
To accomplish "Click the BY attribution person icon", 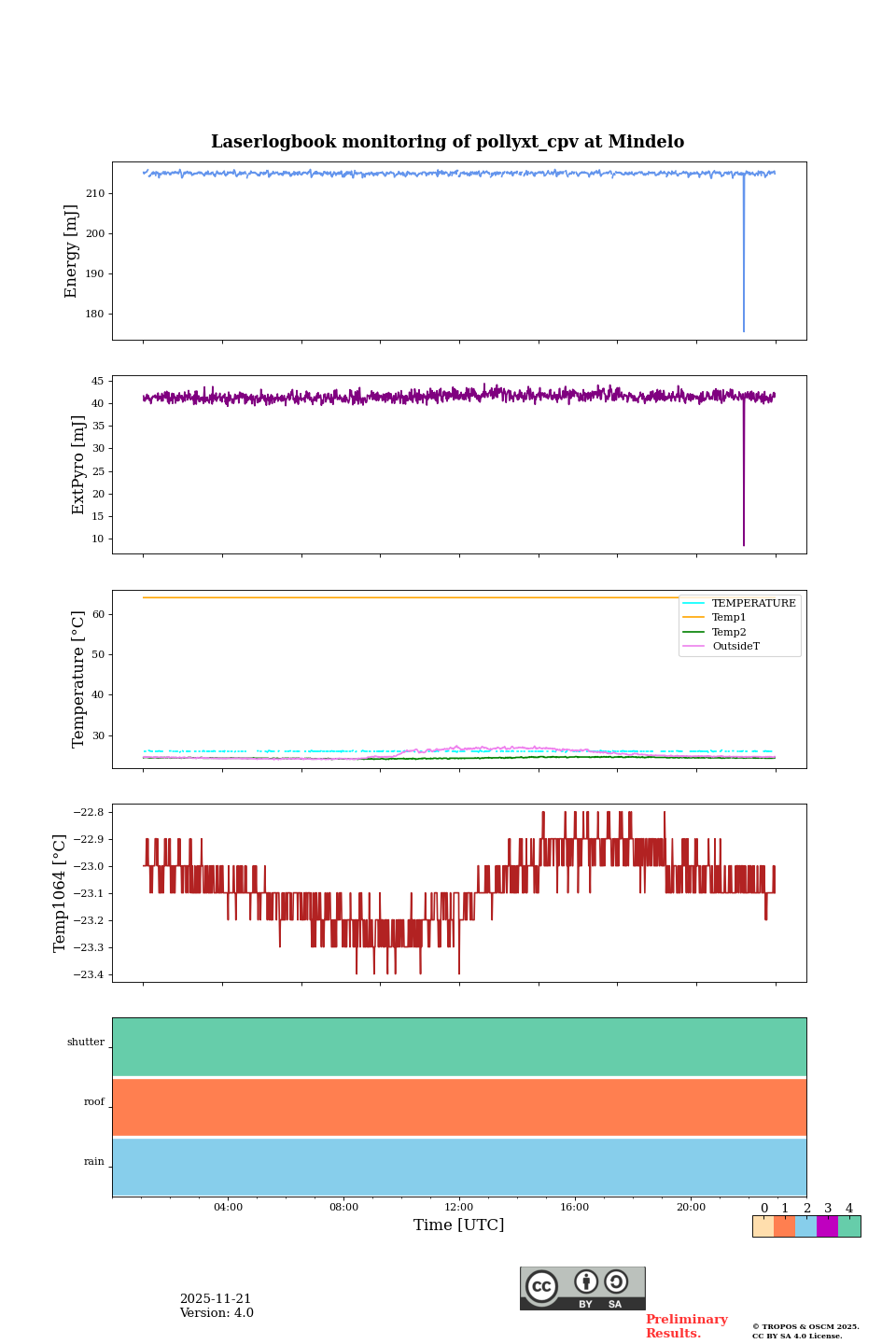I will click(x=586, y=1281).
